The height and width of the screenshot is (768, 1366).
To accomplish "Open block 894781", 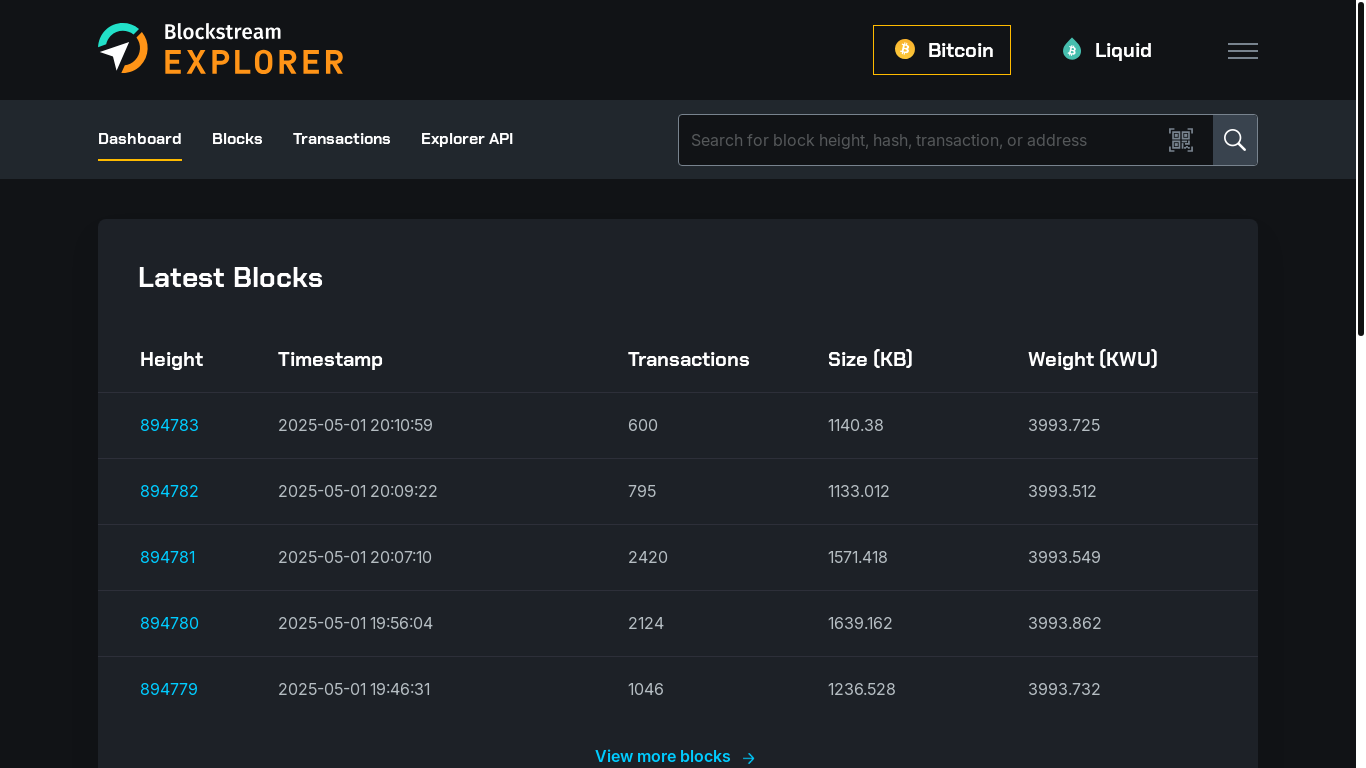I will [168, 557].
